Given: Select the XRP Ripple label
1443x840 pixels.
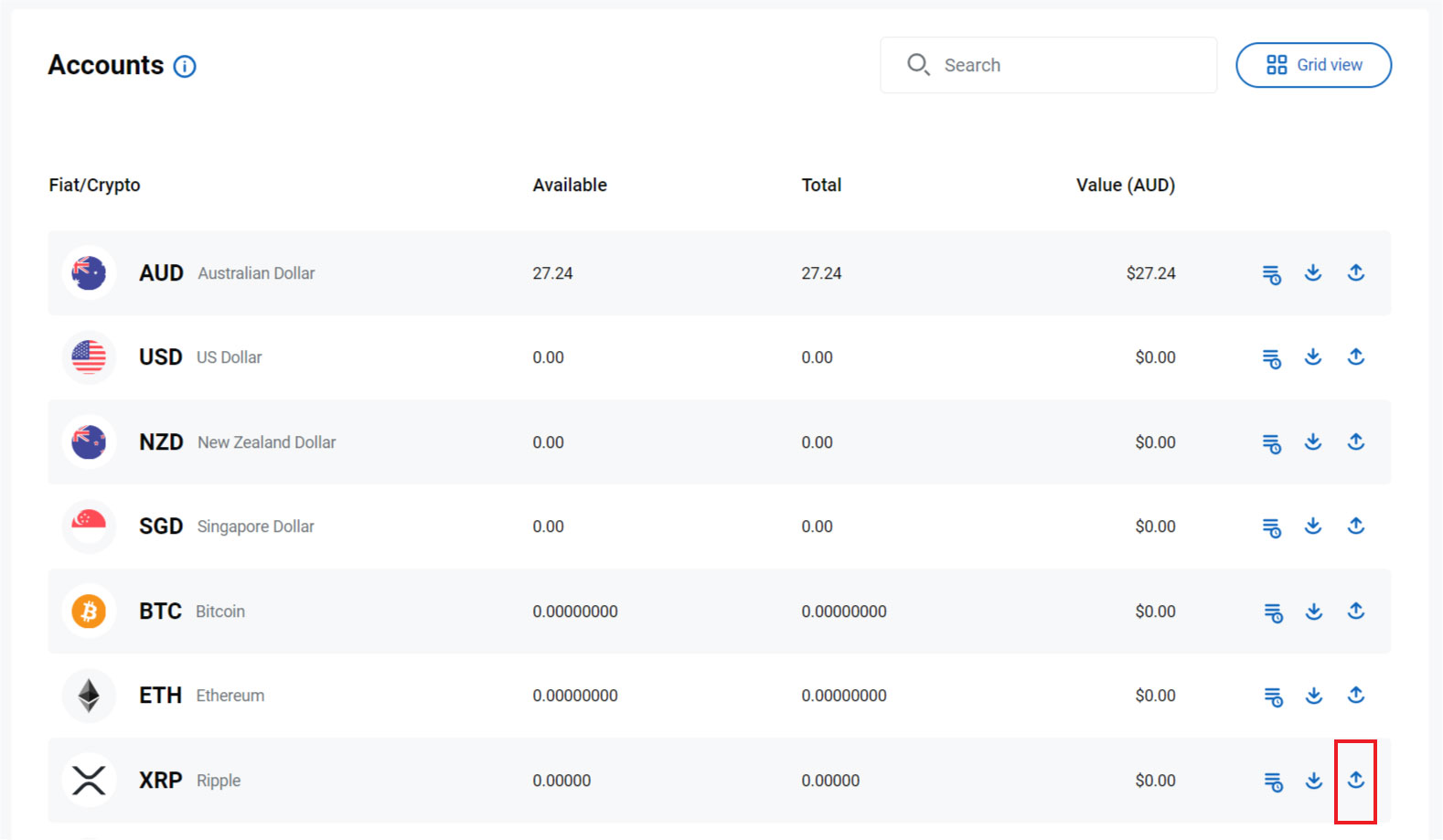Looking at the screenshot, I should pos(190,780).
